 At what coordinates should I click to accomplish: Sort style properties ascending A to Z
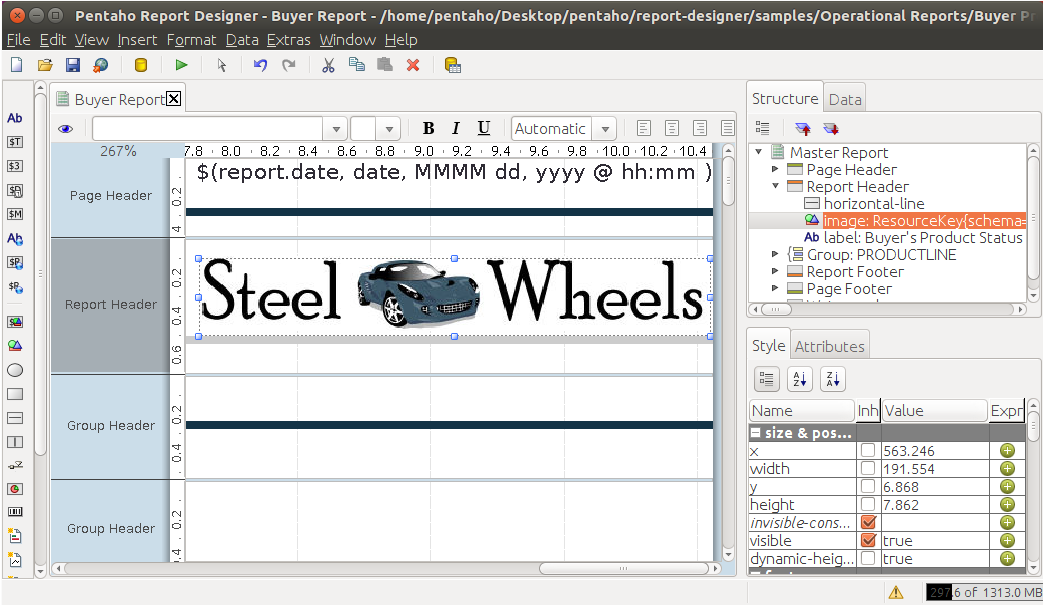(x=800, y=379)
